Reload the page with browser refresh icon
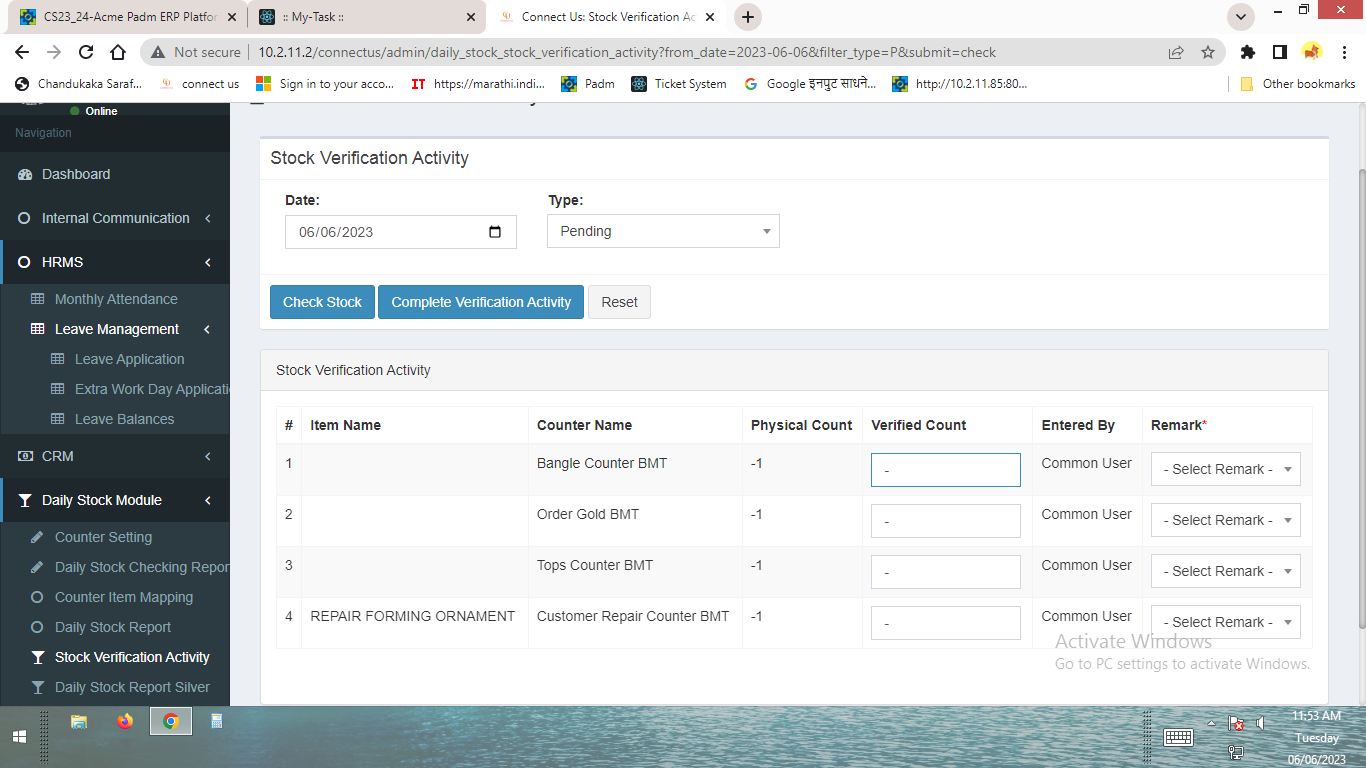Viewport: 1366px width, 768px height. click(86, 52)
